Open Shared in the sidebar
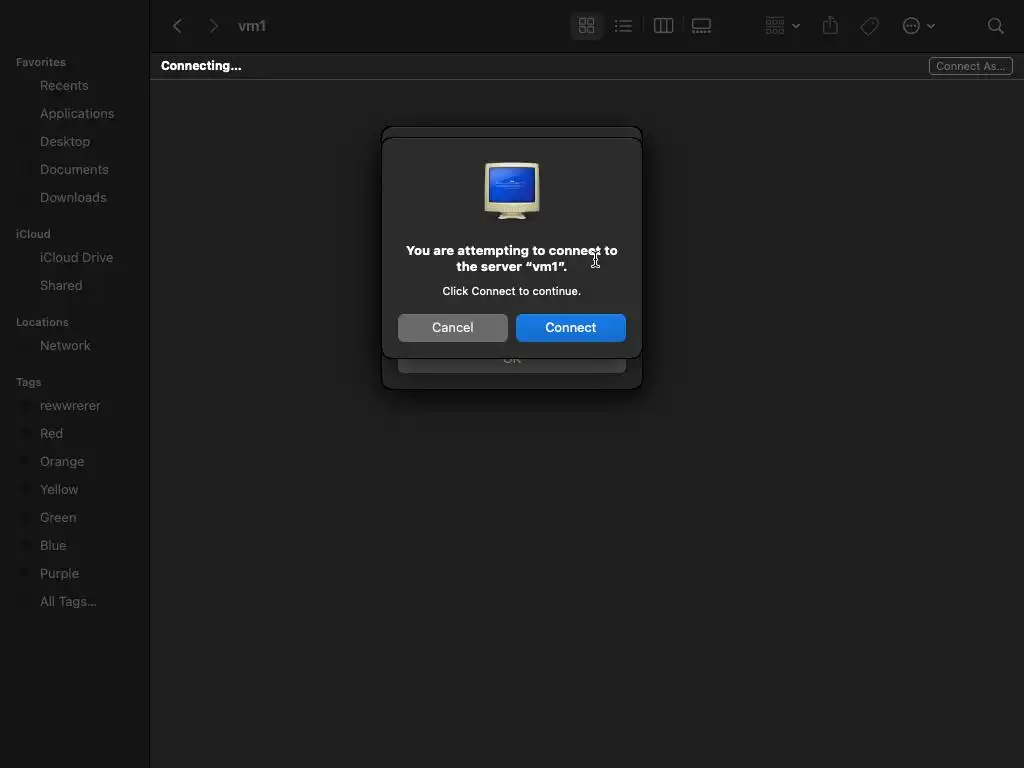Image resolution: width=1024 pixels, height=768 pixels. pyautogui.click(x=61, y=286)
